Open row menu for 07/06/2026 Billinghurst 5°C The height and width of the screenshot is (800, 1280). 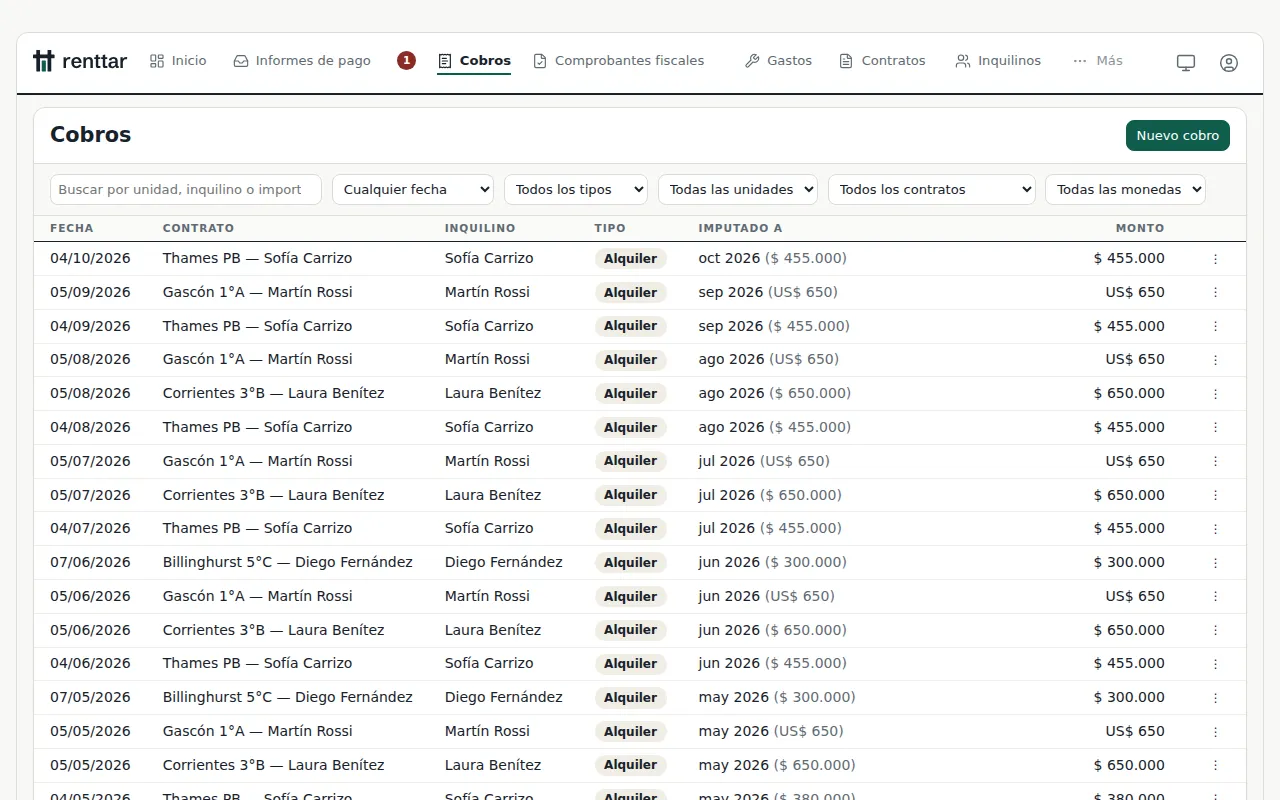coord(1216,563)
